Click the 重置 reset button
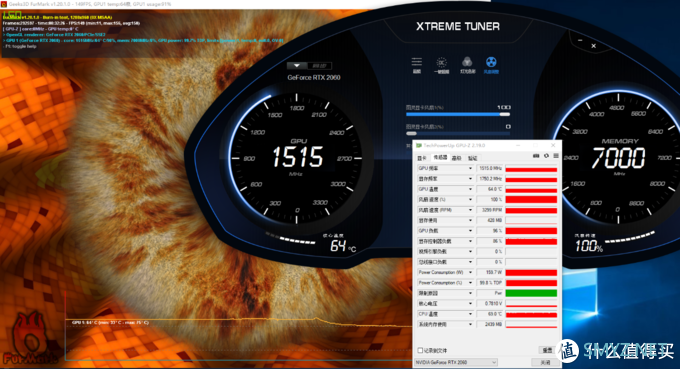The width and height of the screenshot is (680, 369). pos(547,350)
